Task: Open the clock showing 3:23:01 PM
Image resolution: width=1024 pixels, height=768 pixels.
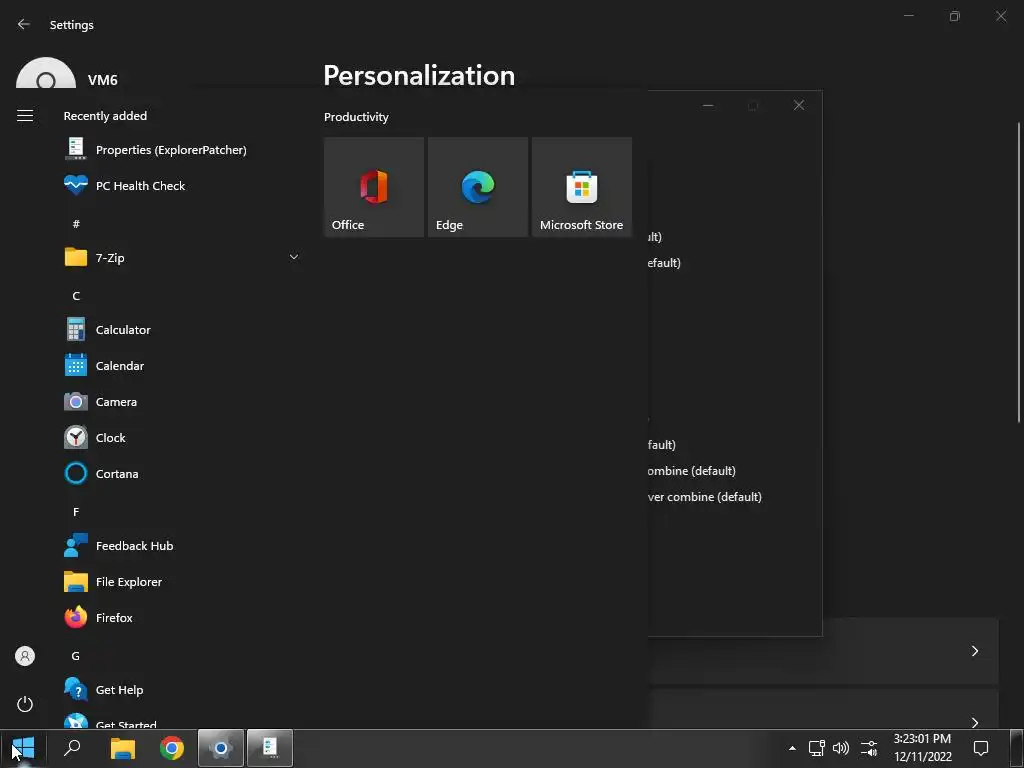Action: (x=922, y=748)
